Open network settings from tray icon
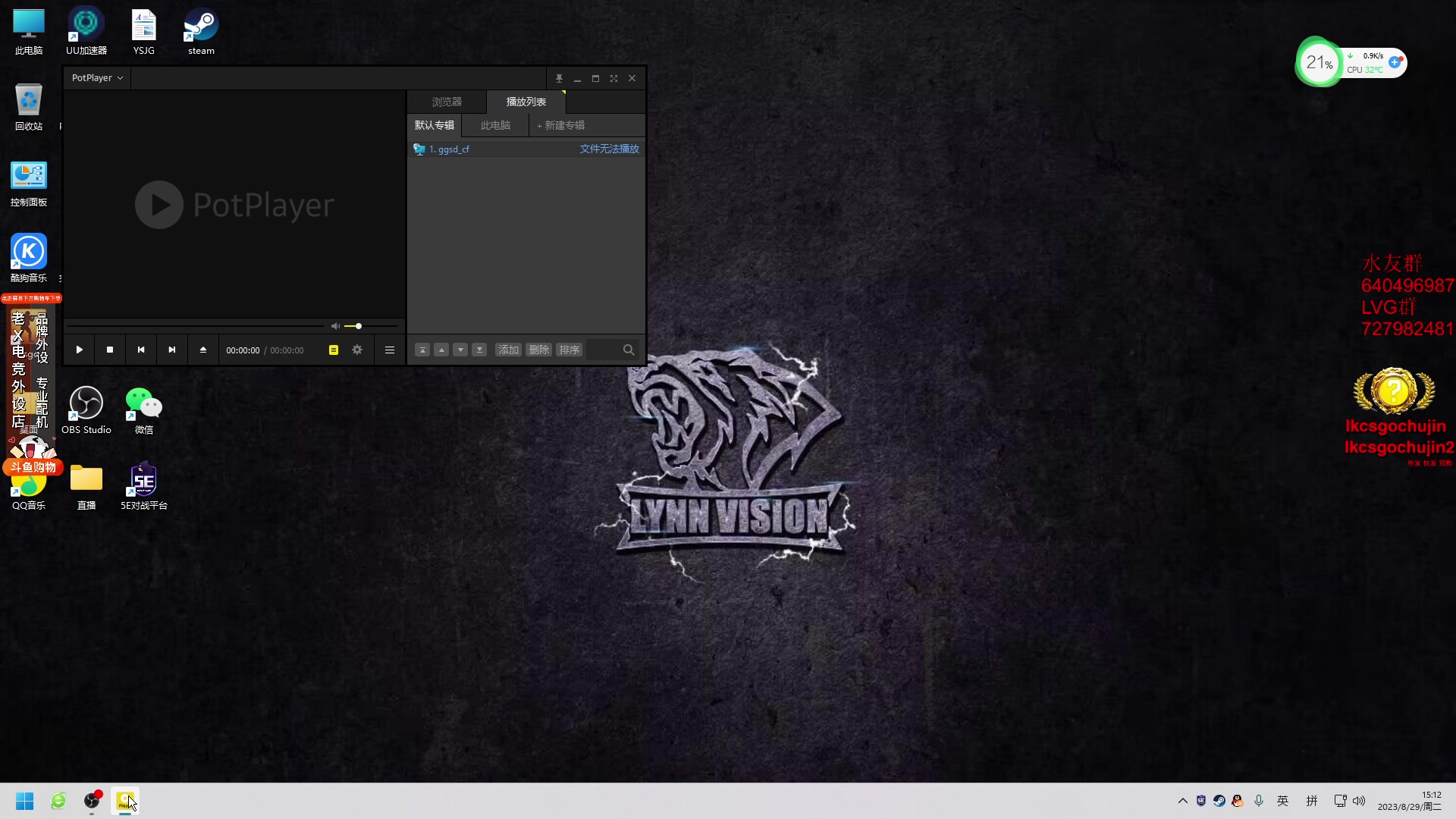Screen dimensions: 1456x819 (1340, 801)
